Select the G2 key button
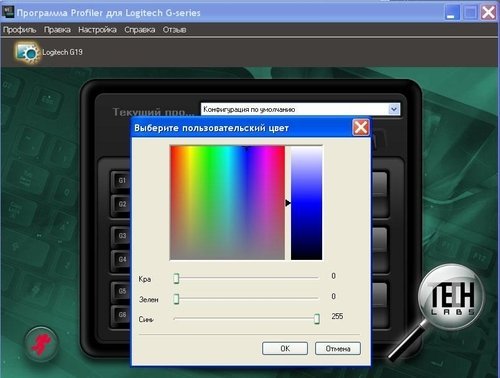 click(121, 204)
